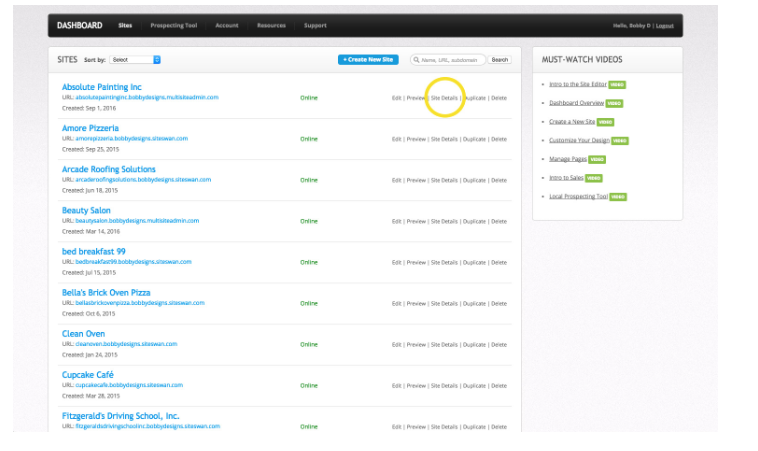Open the Sort by Select dropdown

click(x=135, y=60)
